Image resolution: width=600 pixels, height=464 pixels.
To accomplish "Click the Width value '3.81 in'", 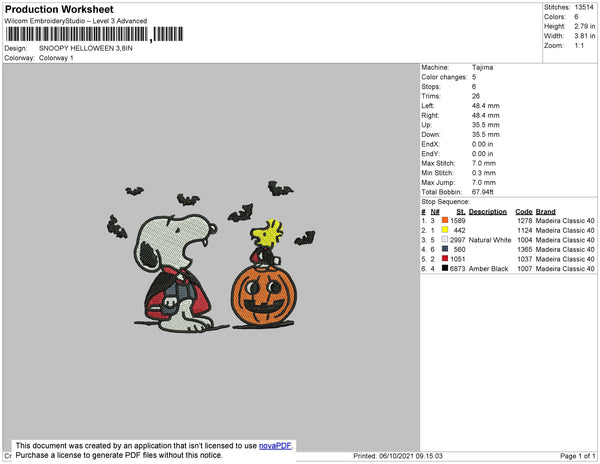I will (x=585, y=36).
